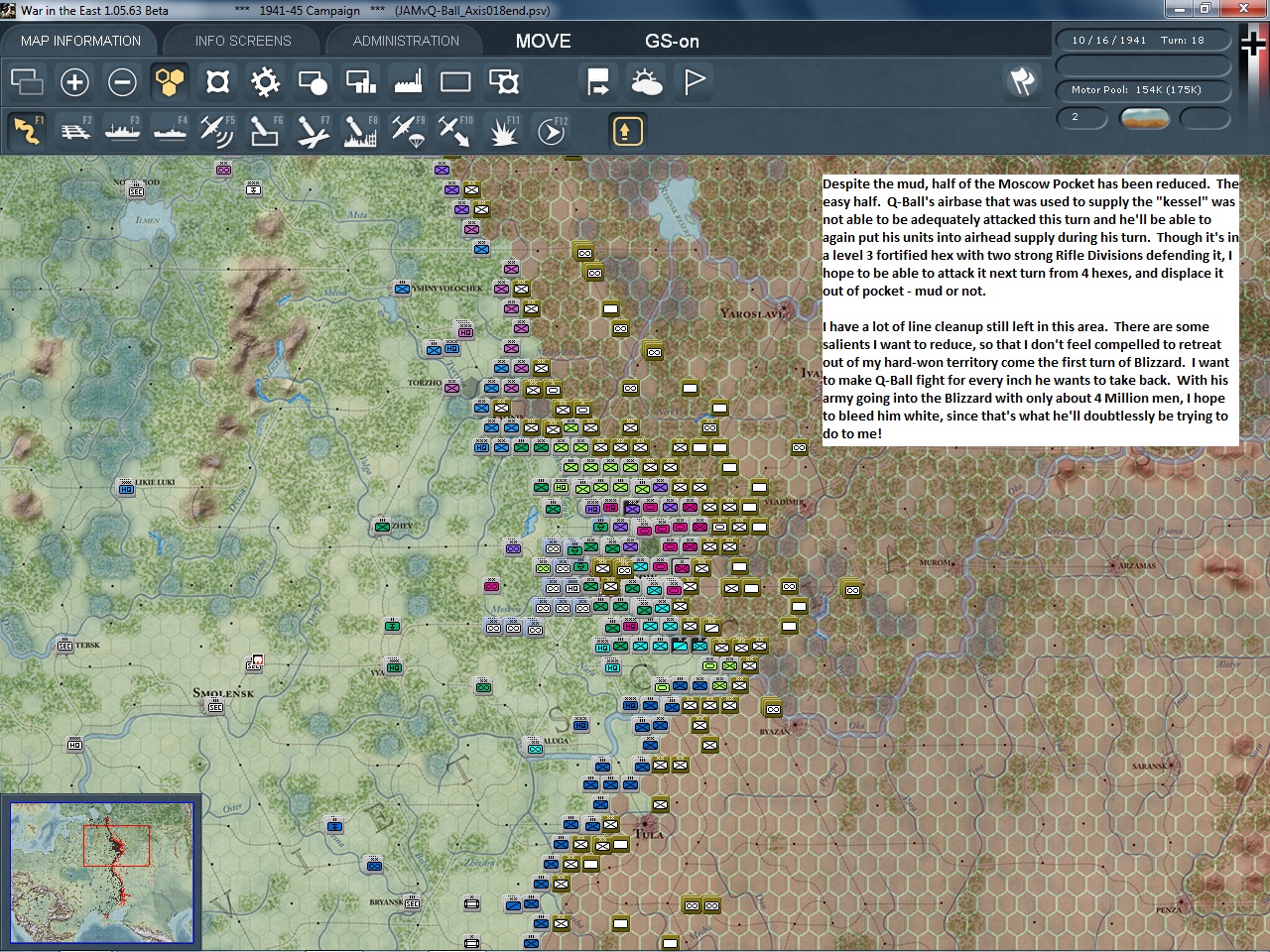Click the Ilmen lake label on map
The height and width of the screenshot is (952, 1270).
pos(148,220)
